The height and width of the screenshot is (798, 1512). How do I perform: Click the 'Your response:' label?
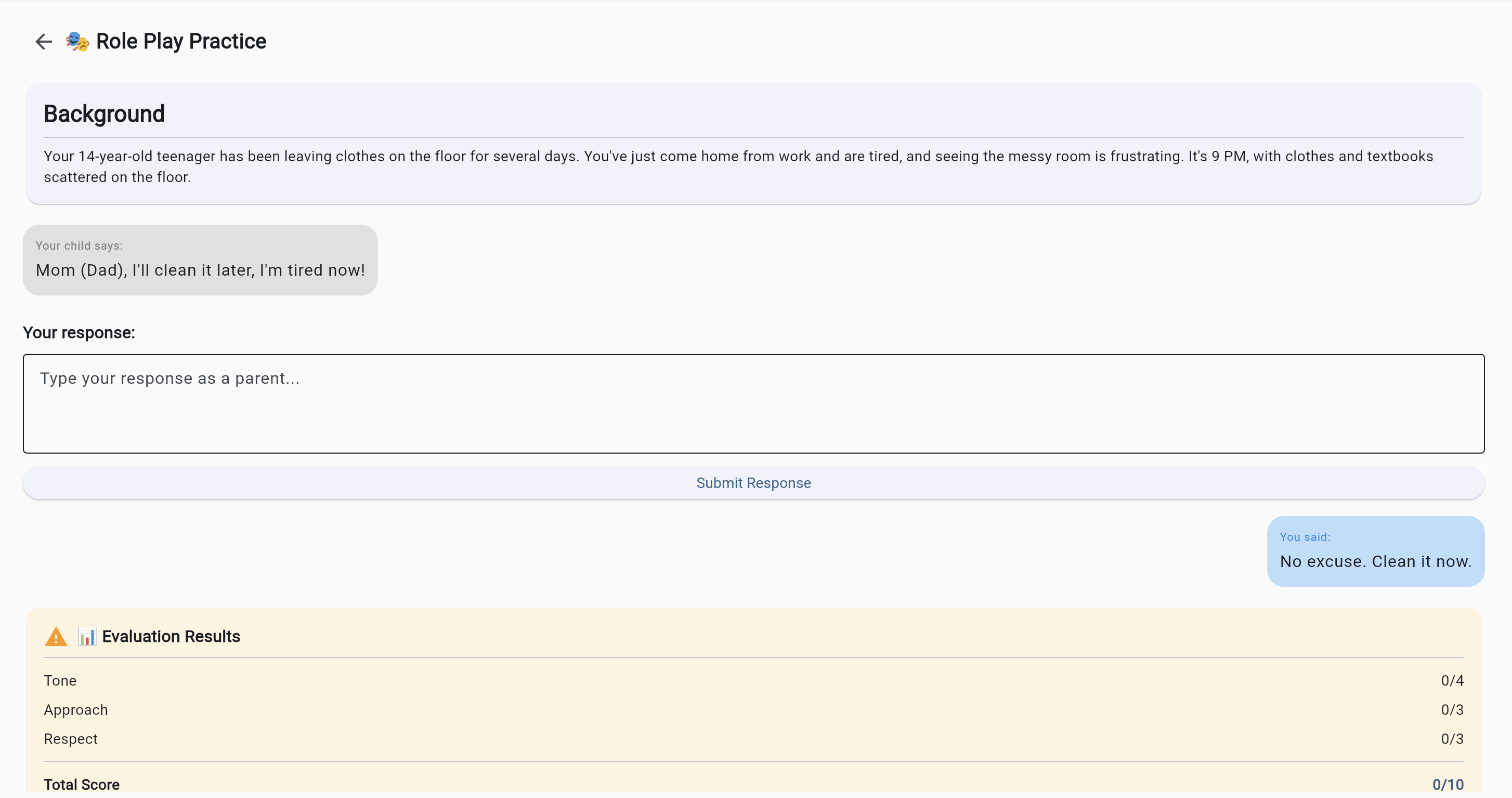(x=79, y=333)
